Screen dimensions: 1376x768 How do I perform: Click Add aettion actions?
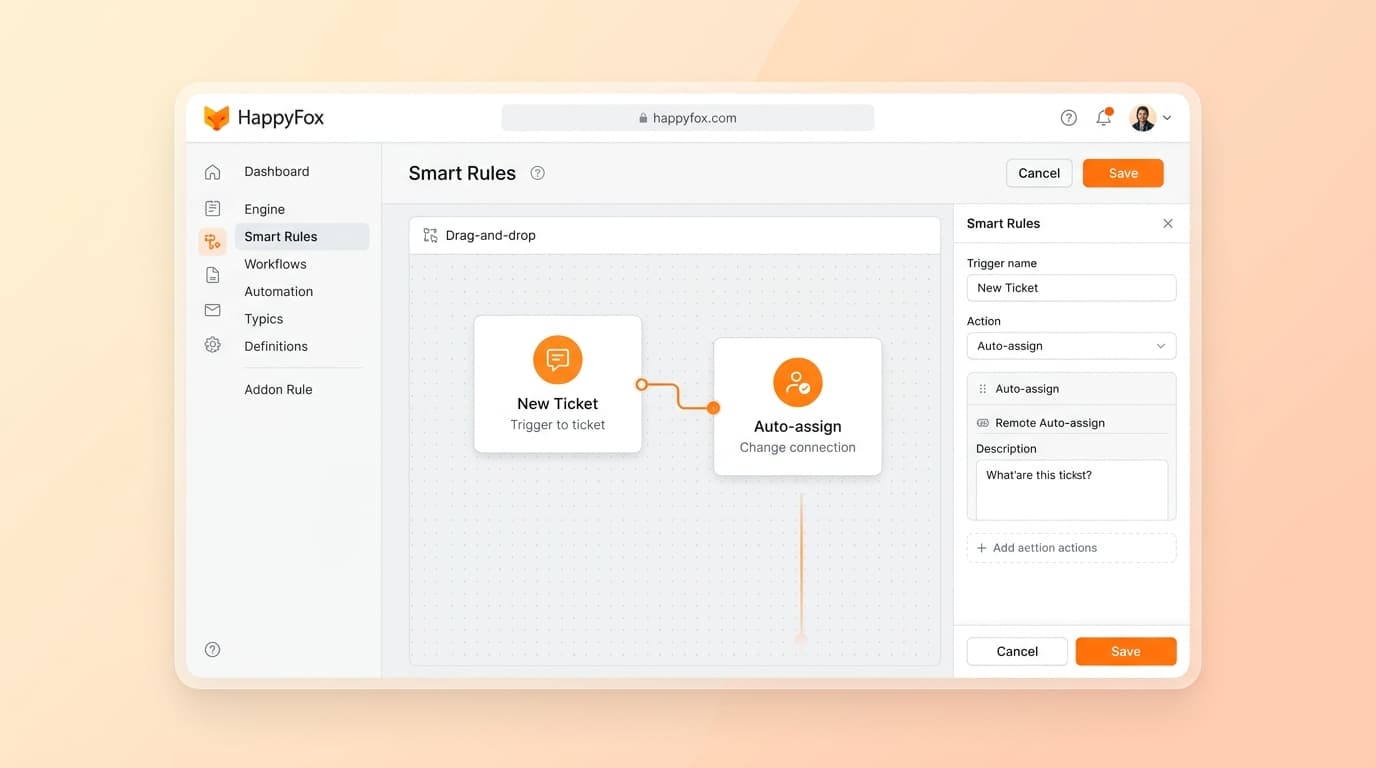(x=1071, y=548)
